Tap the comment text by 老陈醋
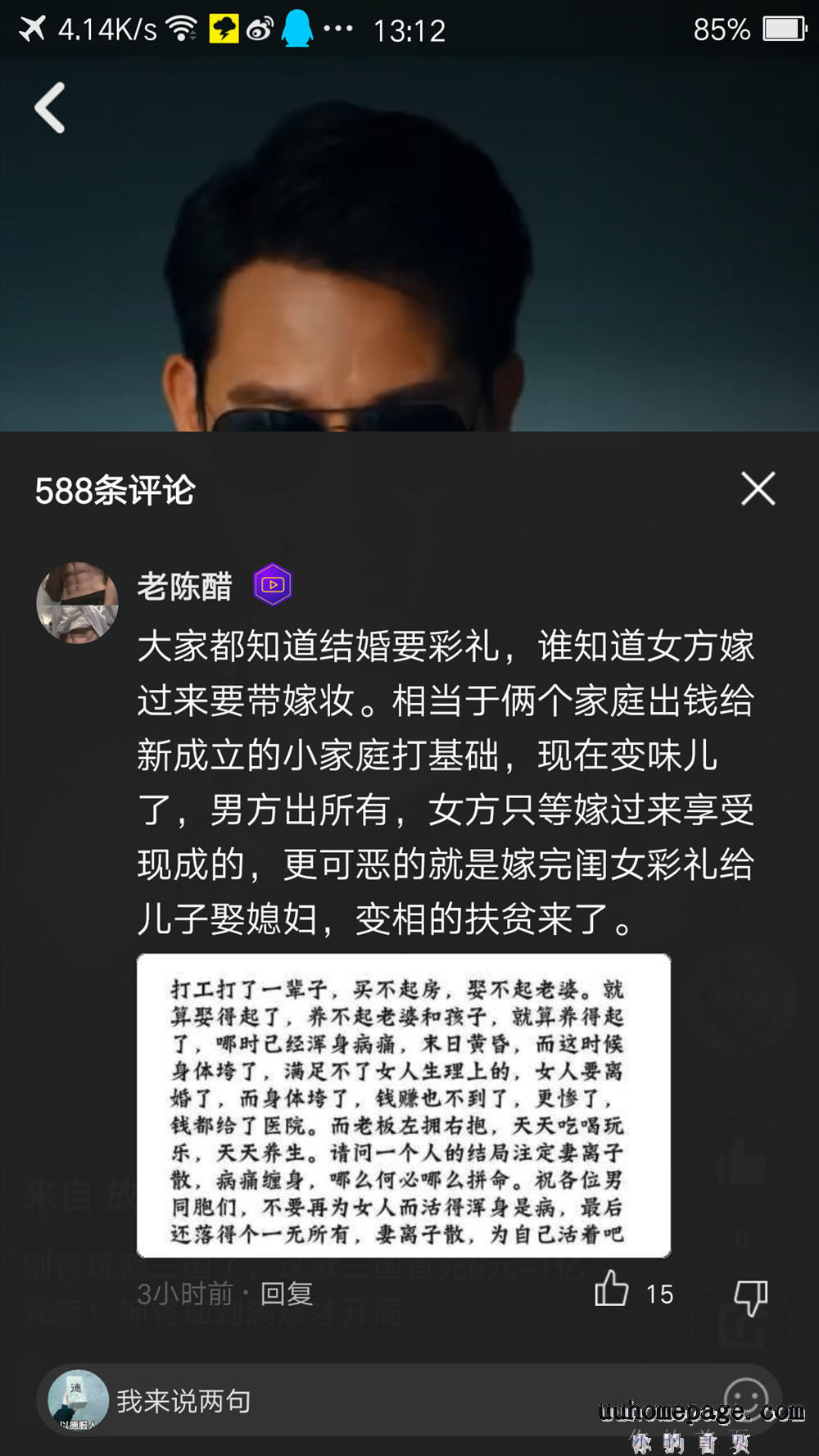819x1456 pixels. (x=446, y=782)
